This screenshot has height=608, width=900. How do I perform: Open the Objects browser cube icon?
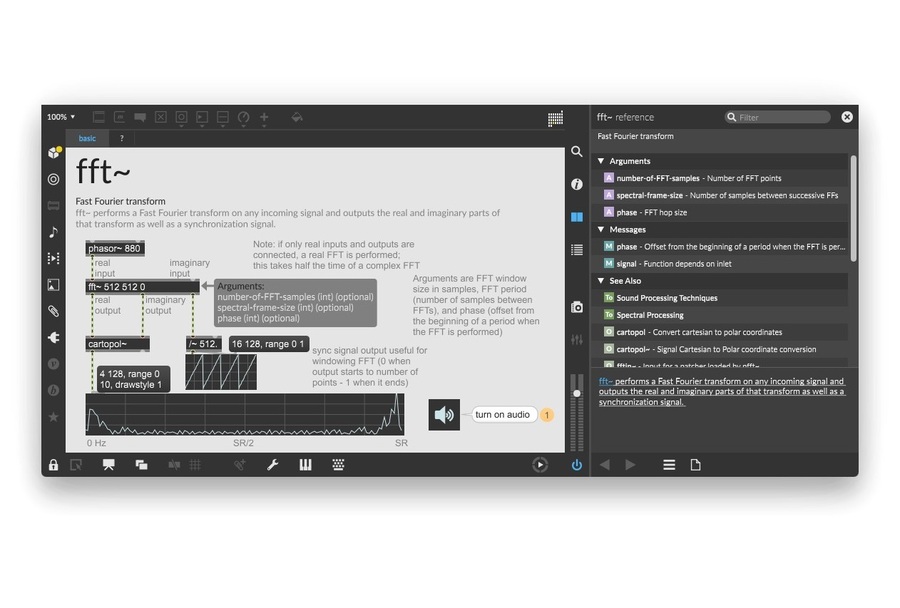coord(54,152)
